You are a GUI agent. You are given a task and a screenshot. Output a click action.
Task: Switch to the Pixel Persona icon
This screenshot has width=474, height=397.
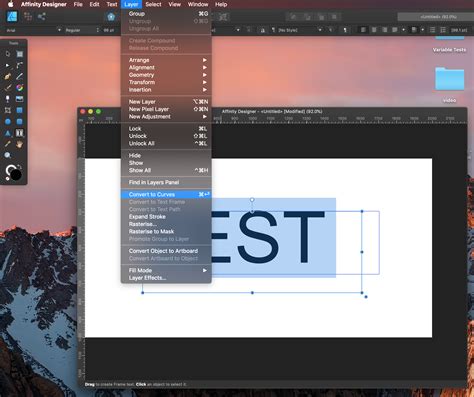[28, 17]
